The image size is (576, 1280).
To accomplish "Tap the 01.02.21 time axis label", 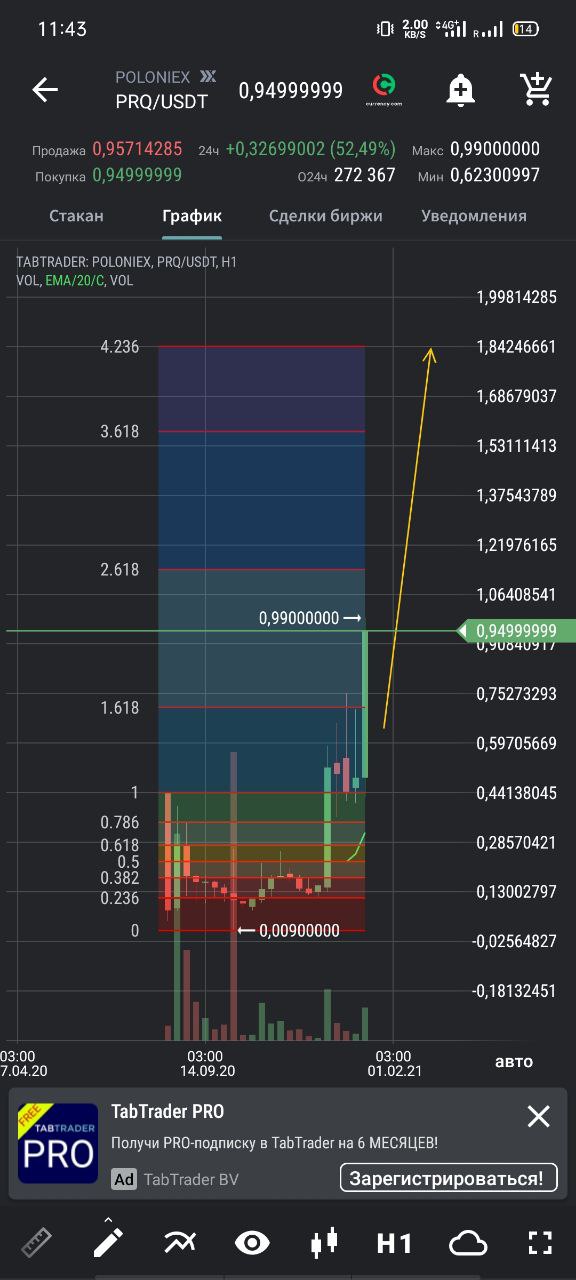I will (395, 1070).
